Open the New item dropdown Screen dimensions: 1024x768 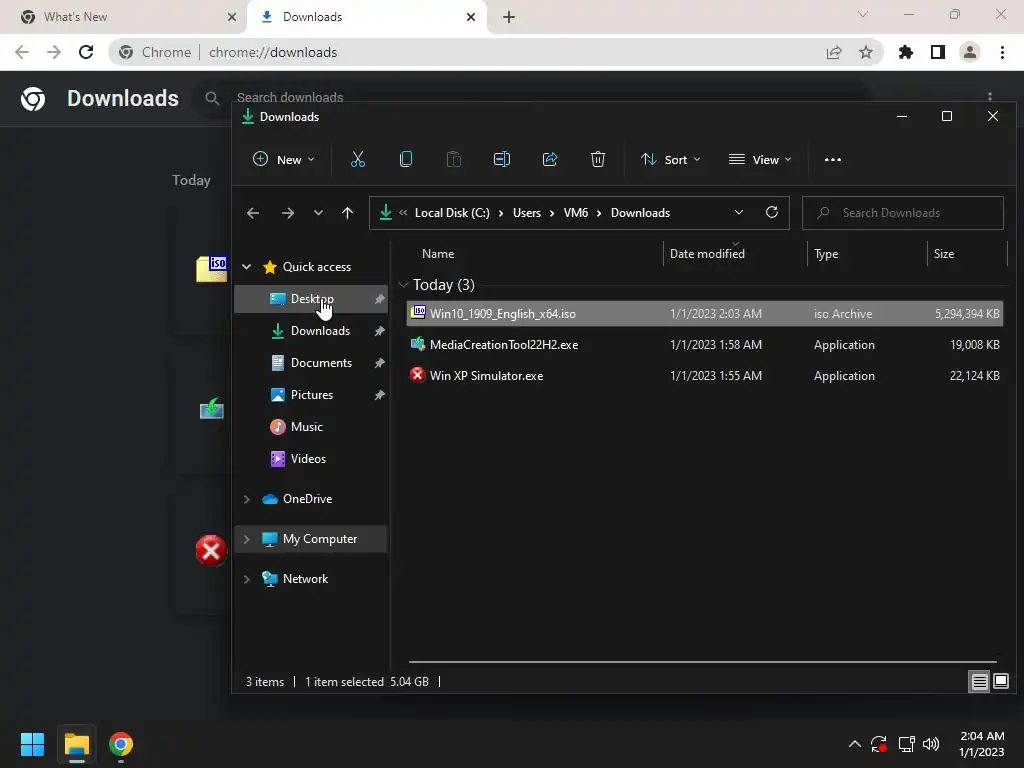coord(284,159)
